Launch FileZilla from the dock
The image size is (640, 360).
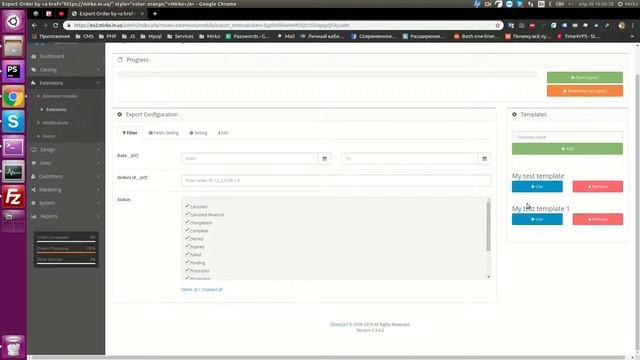click(13, 197)
